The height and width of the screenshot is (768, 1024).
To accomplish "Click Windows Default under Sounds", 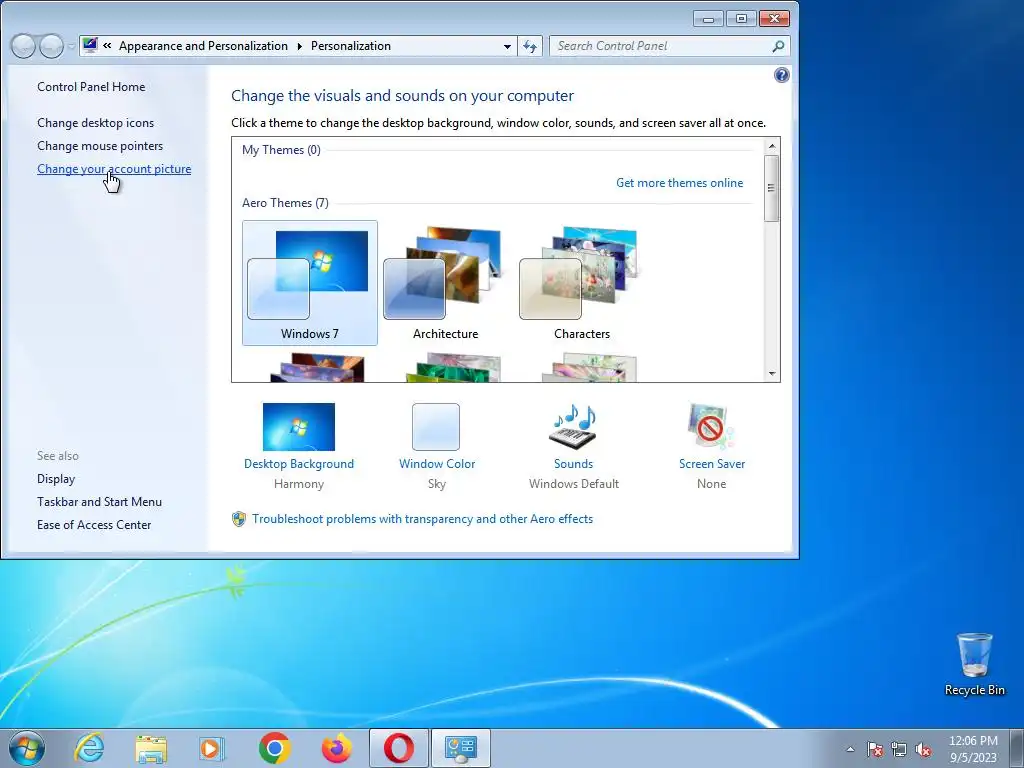I will pyautogui.click(x=574, y=484).
